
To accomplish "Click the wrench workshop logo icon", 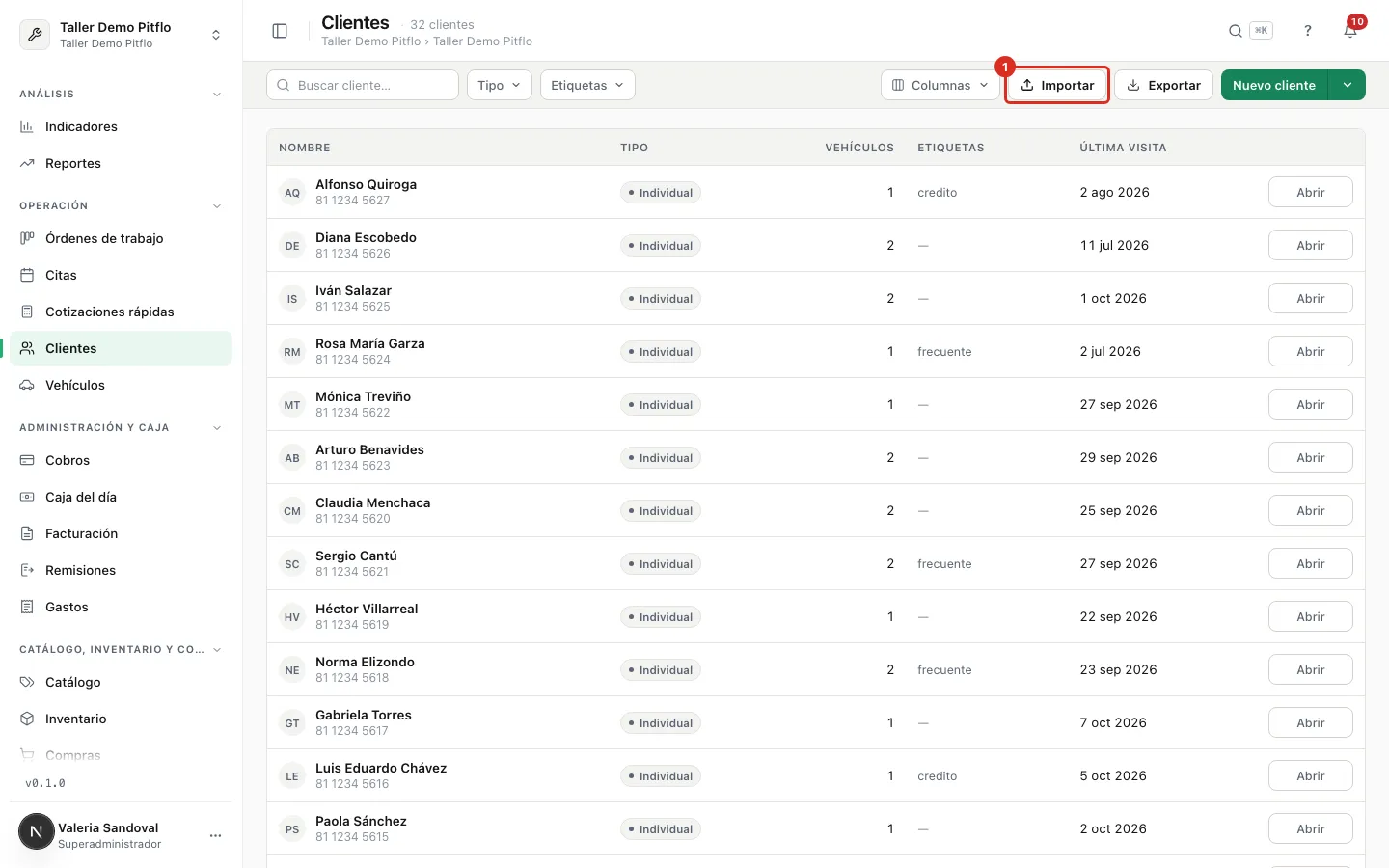I will 35,35.
